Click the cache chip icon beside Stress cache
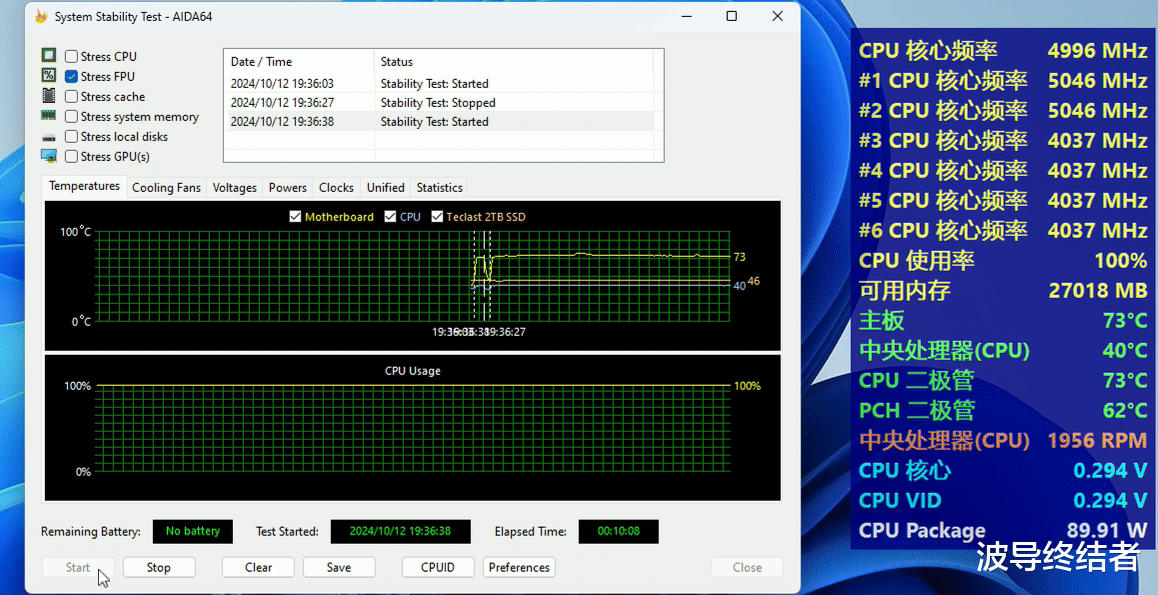 (49, 95)
